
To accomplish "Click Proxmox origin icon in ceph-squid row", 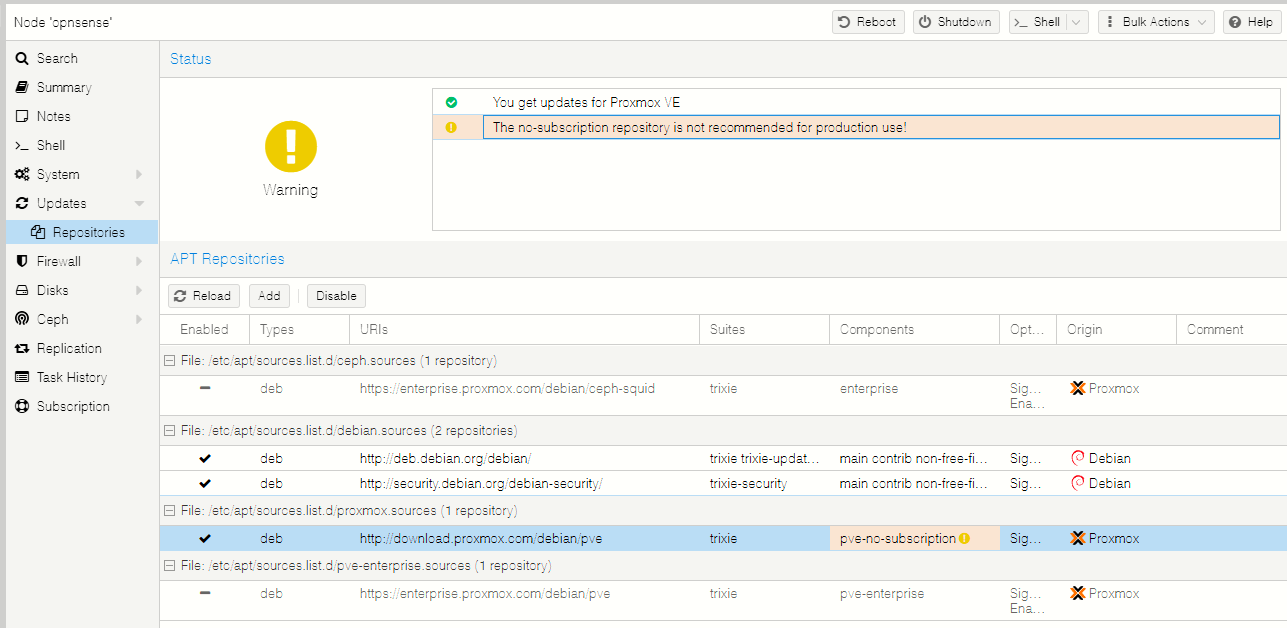I will [x=1077, y=388].
